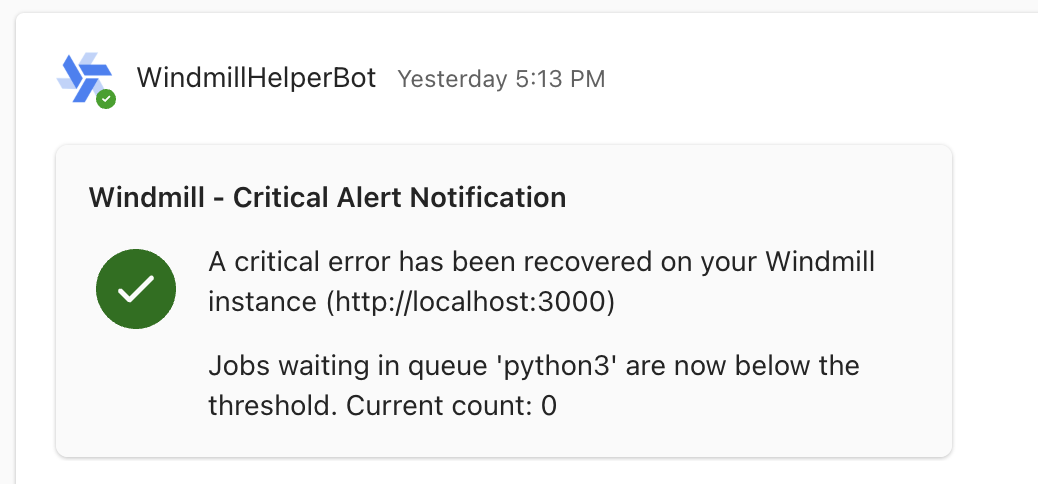
Task: Click the green verified badge on avatar
Action: pos(106,99)
